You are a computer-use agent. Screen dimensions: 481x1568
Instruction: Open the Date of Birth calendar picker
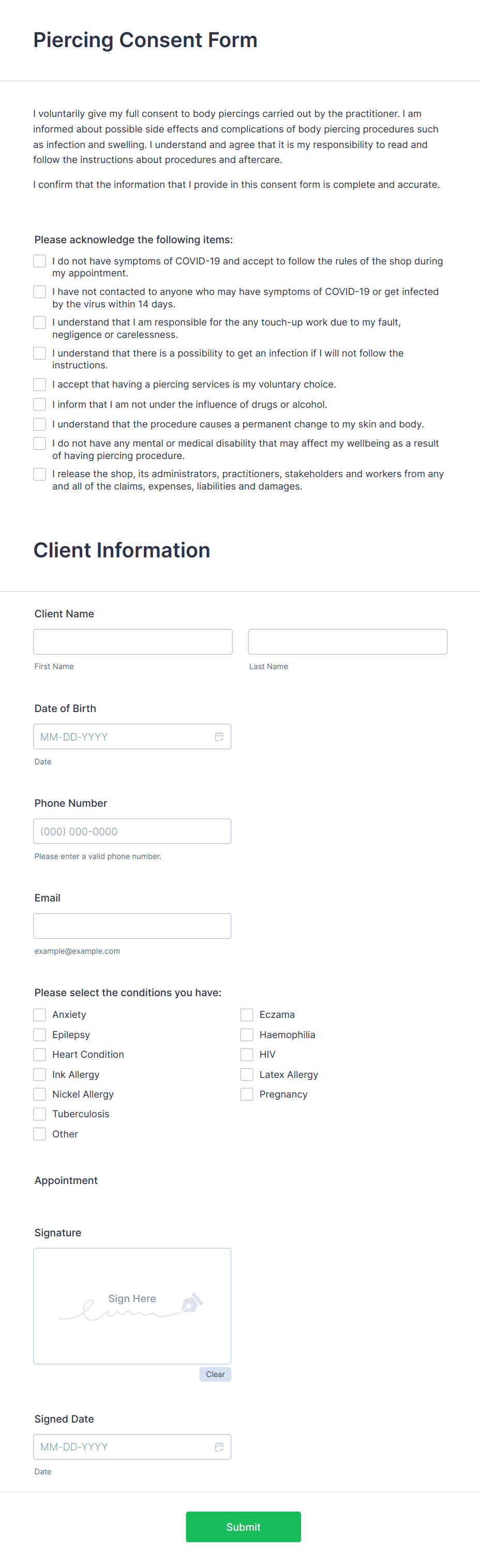pyautogui.click(x=219, y=736)
